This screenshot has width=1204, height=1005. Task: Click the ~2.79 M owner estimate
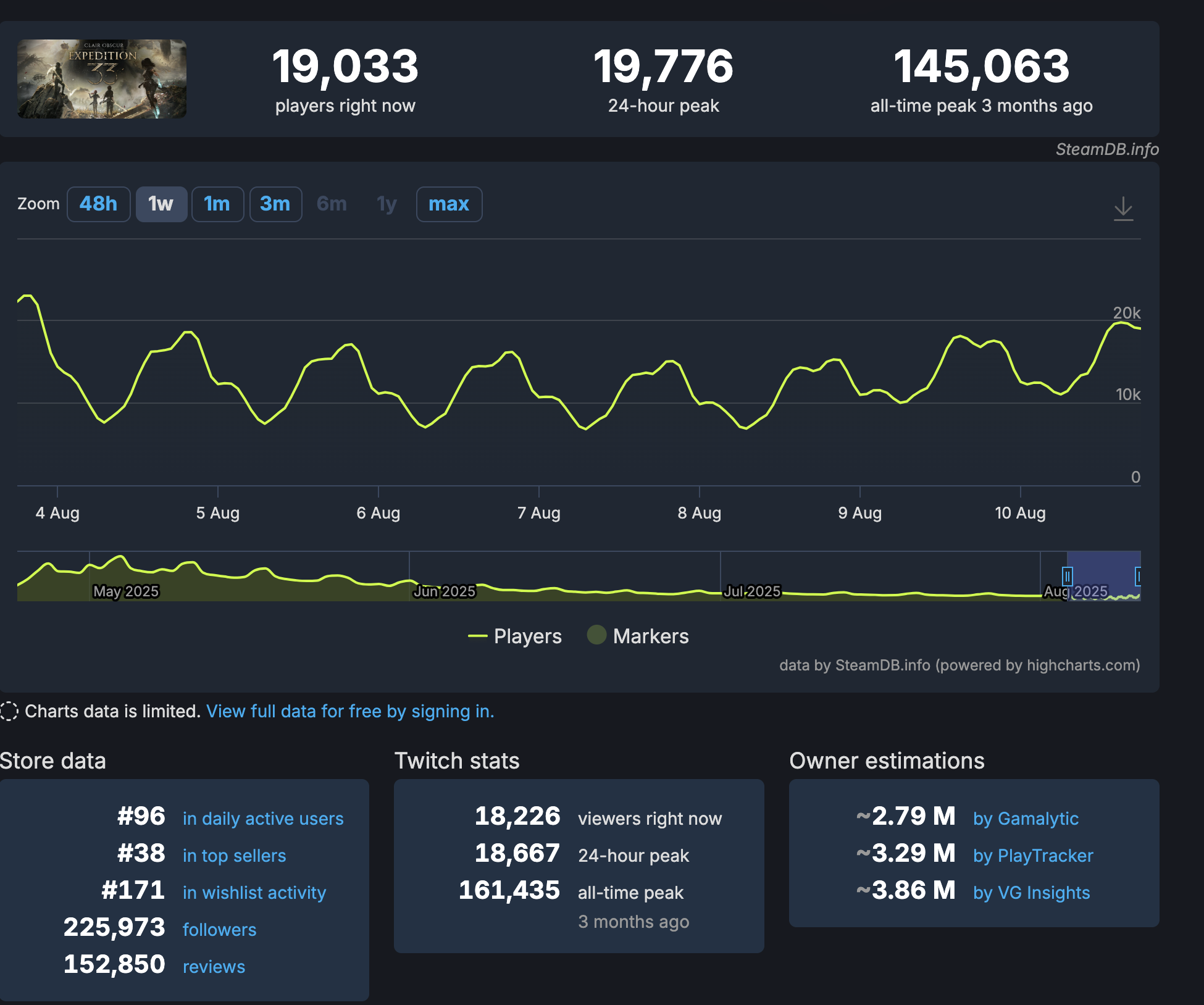[x=906, y=816]
